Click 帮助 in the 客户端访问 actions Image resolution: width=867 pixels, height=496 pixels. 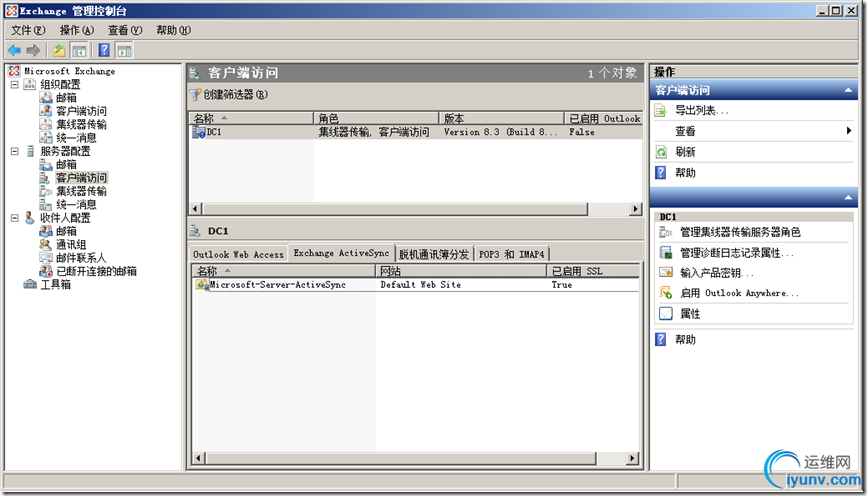(685, 173)
